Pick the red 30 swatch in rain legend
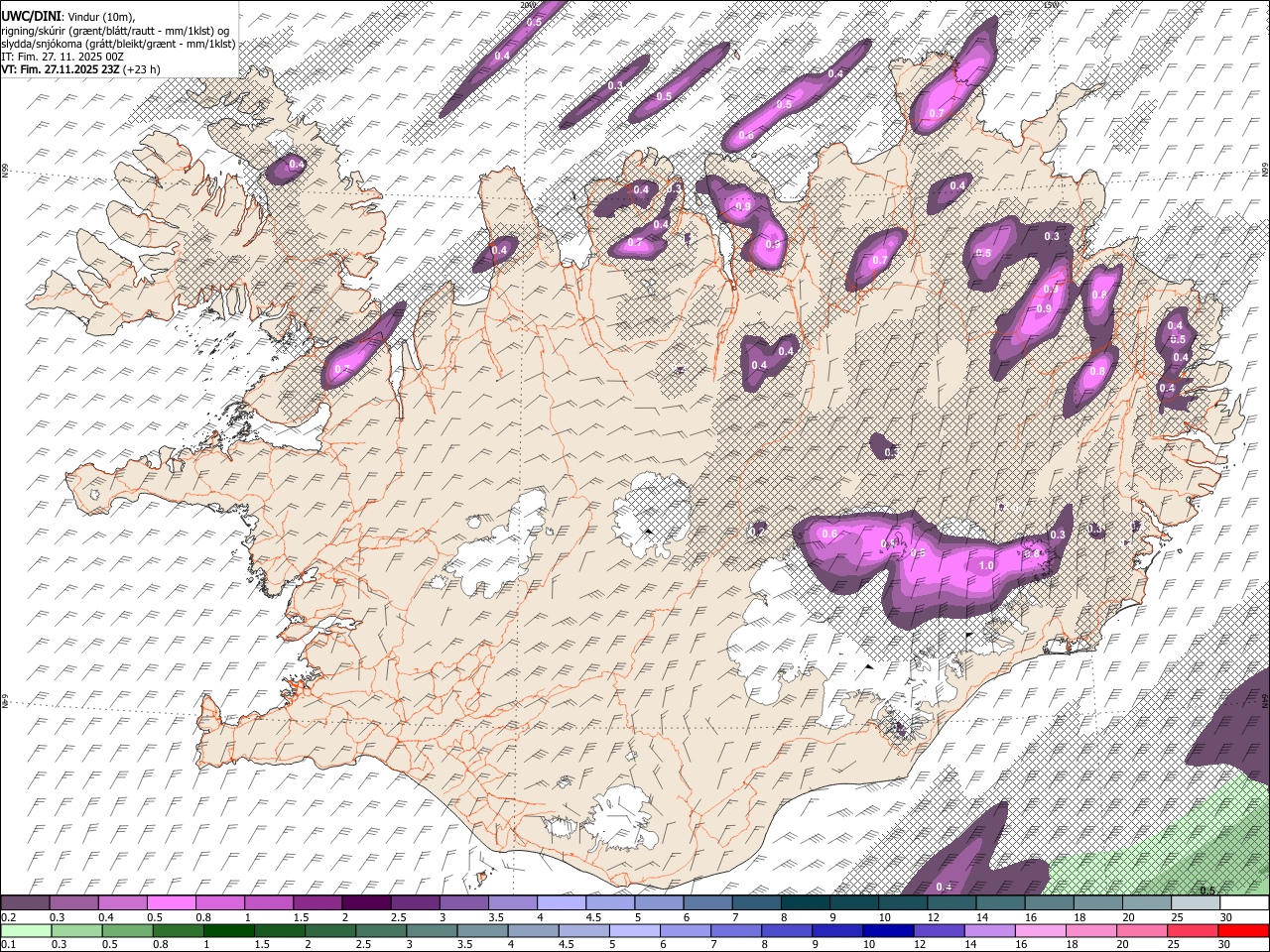The width and height of the screenshot is (1270, 952). click(x=1243, y=930)
